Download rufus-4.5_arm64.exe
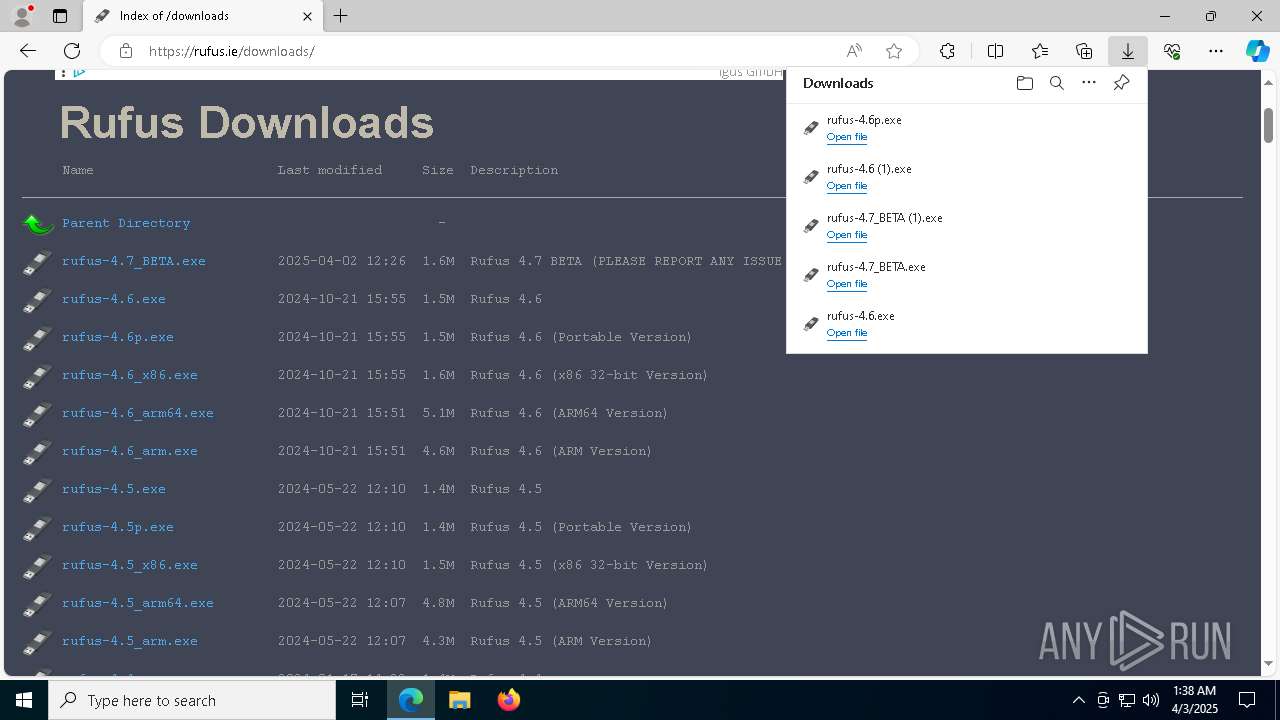This screenshot has width=1280, height=720. pyautogui.click(x=138, y=603)
